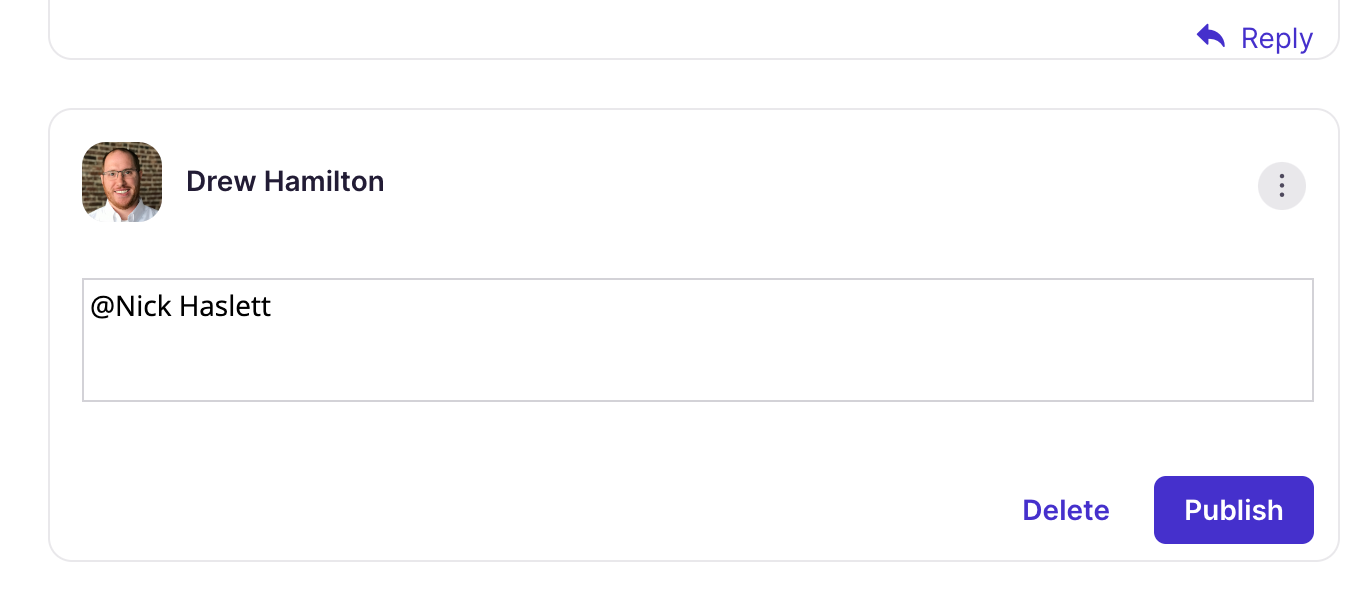The width and height of the screenshot is (1358, 592).
Task: Open Drew Hamilton's avatar image
Action: [122, 182]
